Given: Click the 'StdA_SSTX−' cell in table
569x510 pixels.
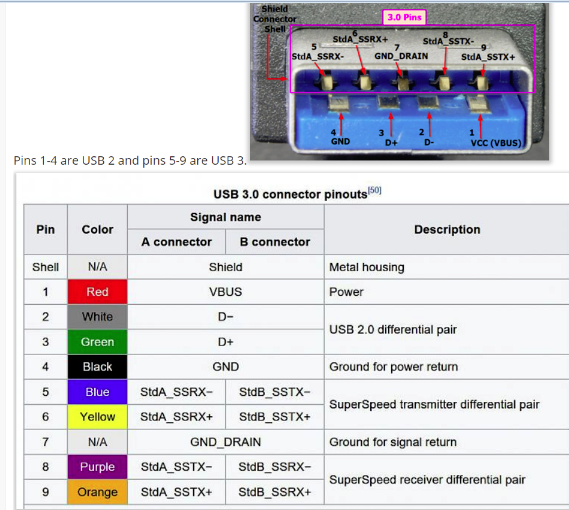Looking at the screenshot, I should coord(176,467).
